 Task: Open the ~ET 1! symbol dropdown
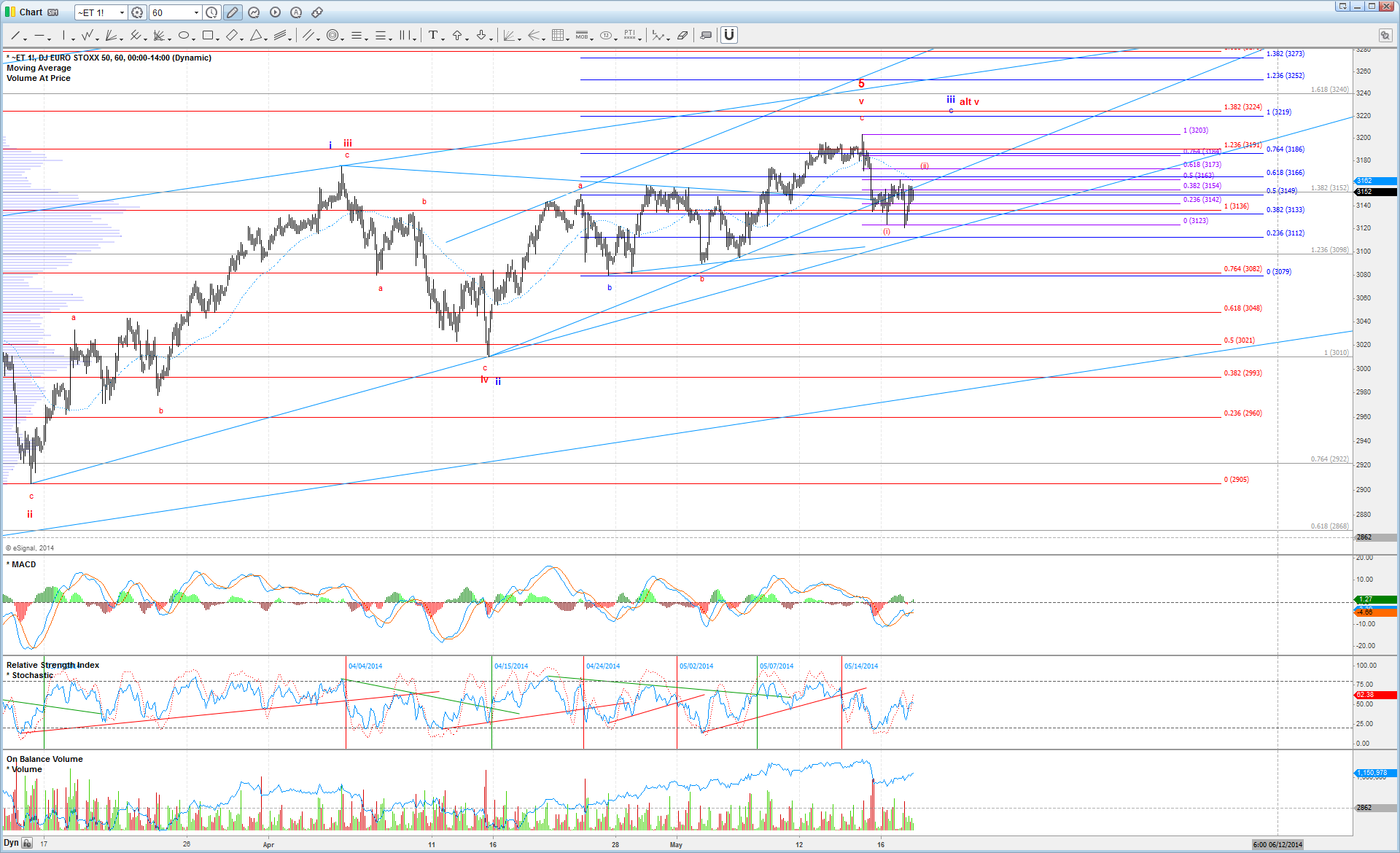pyautogui.click(x=122, y=12)
